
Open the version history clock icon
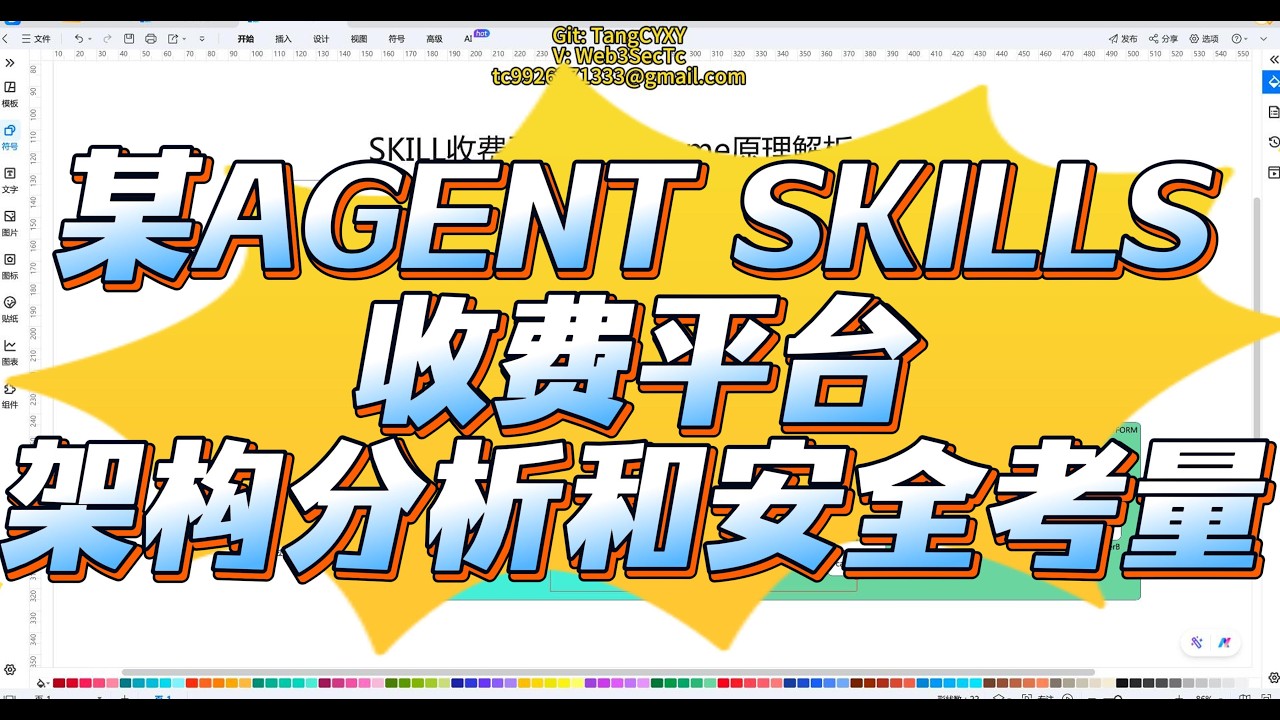coord(1273,142)
